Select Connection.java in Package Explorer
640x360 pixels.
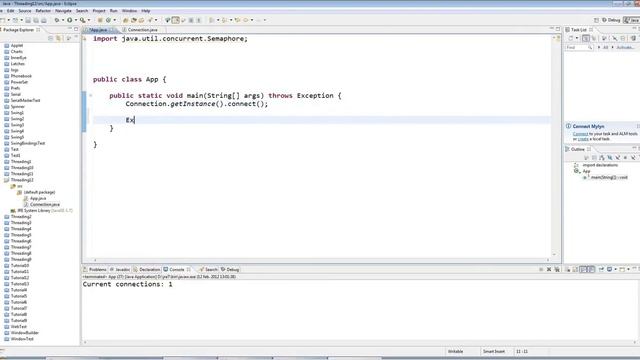point(44,204)
